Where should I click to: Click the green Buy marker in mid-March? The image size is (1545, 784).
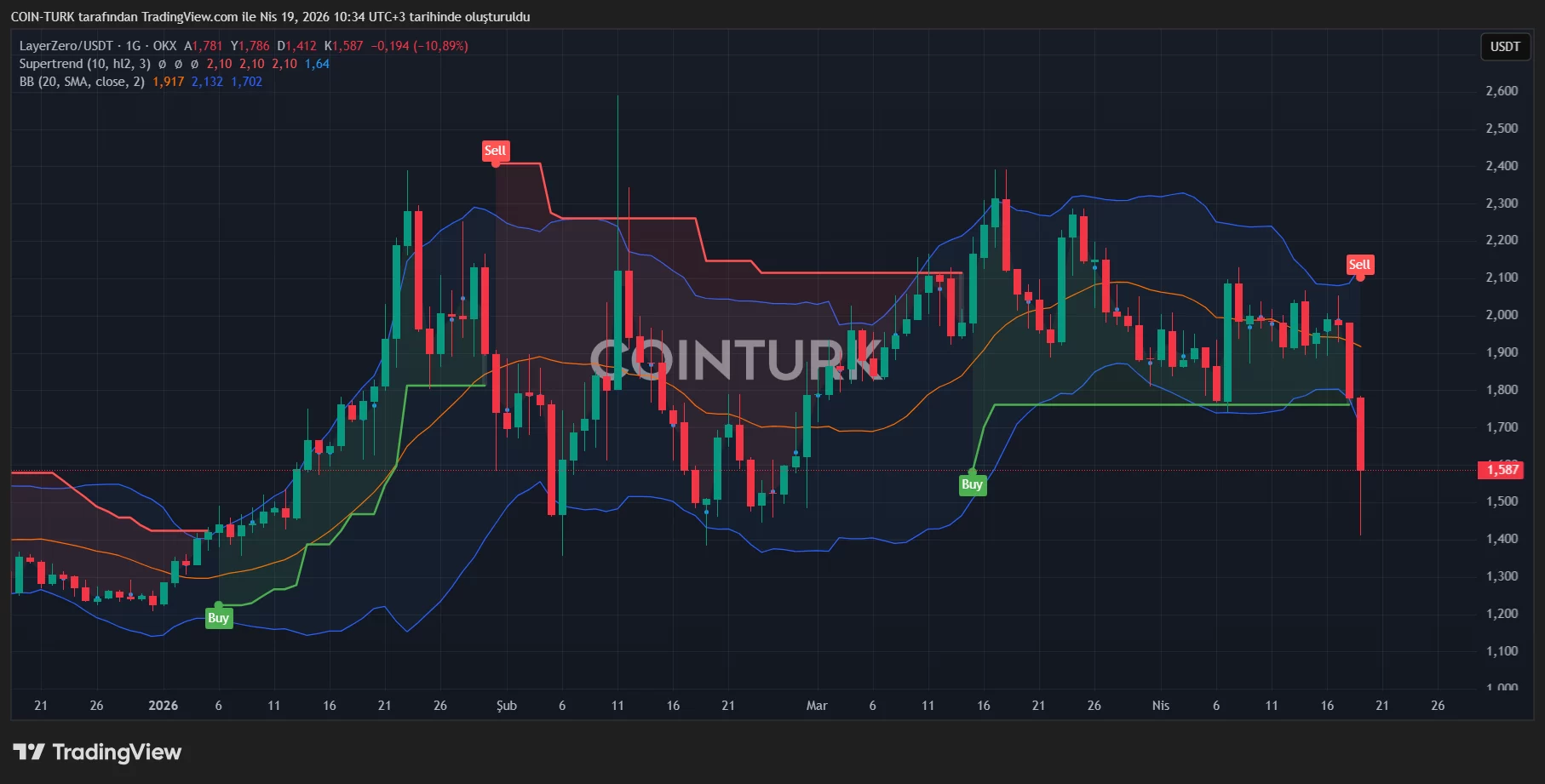point(972,484)
